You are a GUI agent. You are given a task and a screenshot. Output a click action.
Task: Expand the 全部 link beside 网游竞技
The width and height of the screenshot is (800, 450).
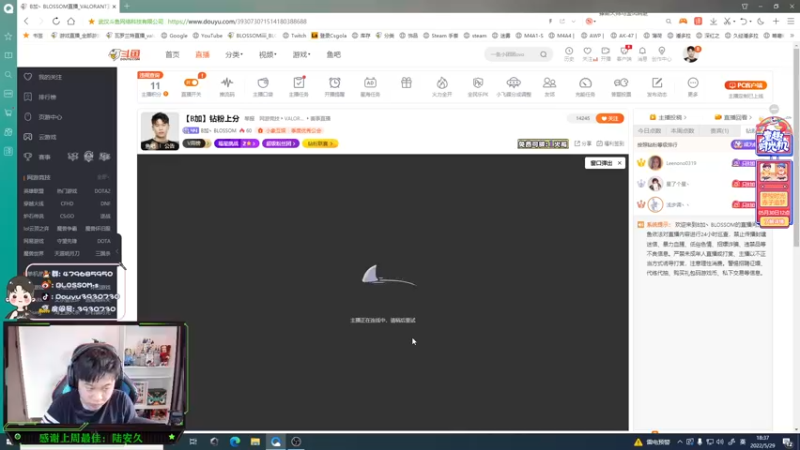103,178
